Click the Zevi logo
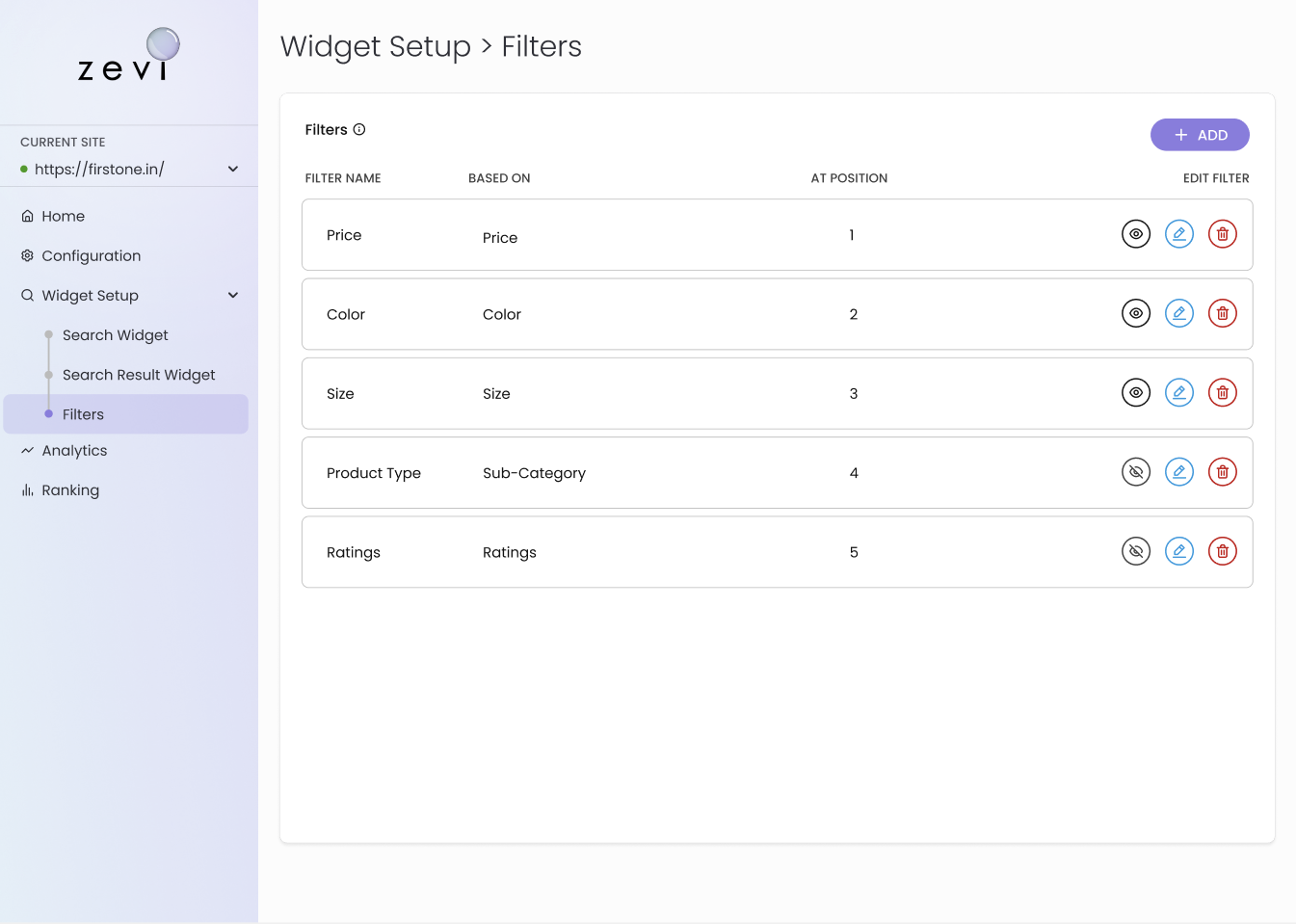The height and width of the screenshot is (924, 1296). [x=128, y=57]
